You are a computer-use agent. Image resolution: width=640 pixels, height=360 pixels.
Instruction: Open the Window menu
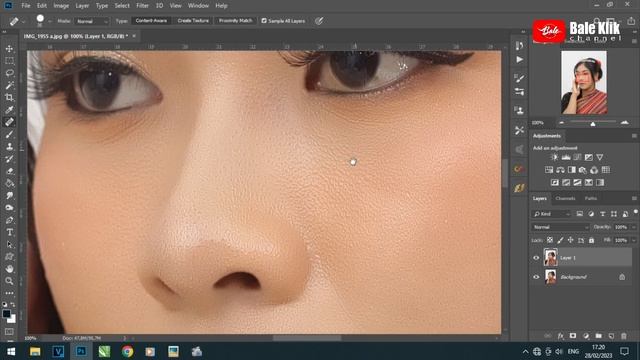(198, 6)
